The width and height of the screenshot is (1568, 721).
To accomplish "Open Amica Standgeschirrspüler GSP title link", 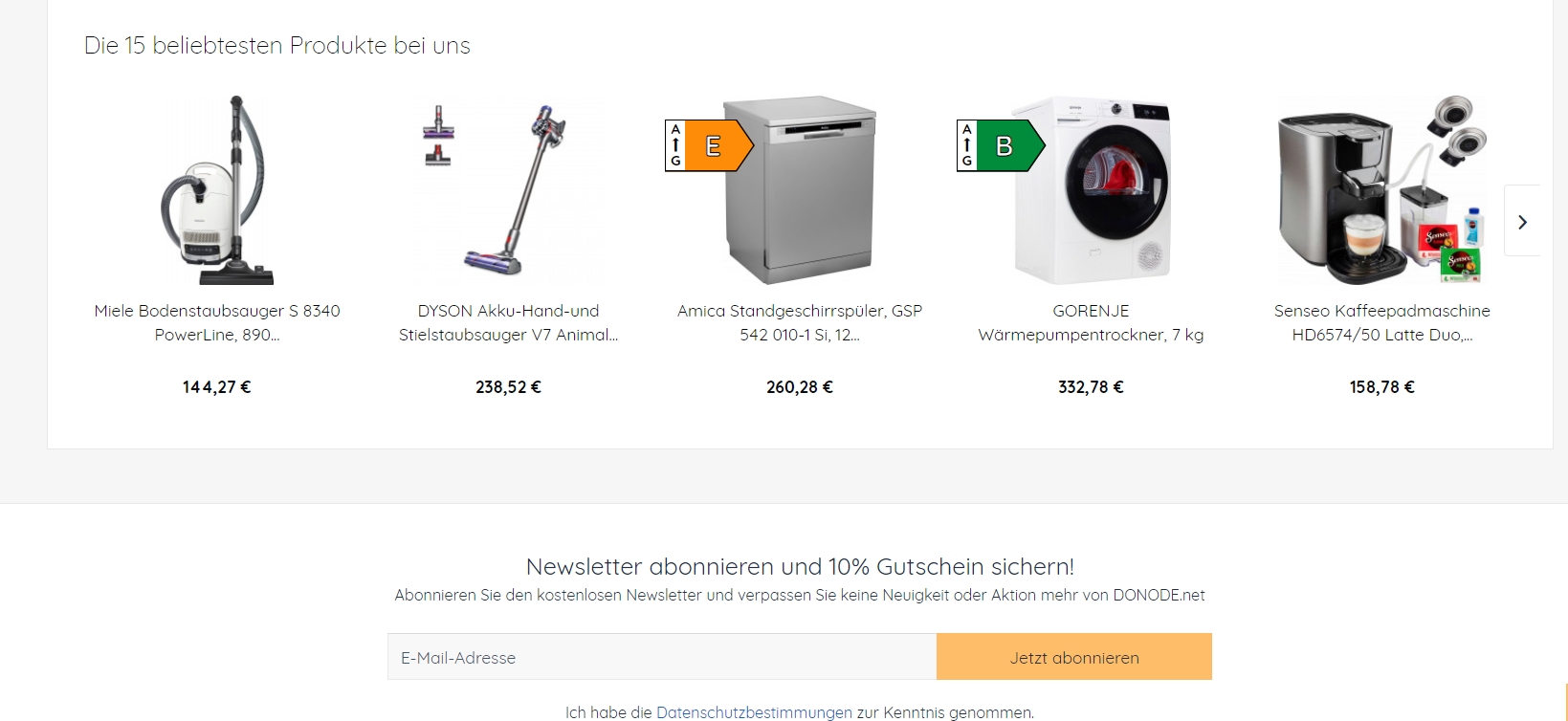I will pyautogui.click(x=800, y=322).
